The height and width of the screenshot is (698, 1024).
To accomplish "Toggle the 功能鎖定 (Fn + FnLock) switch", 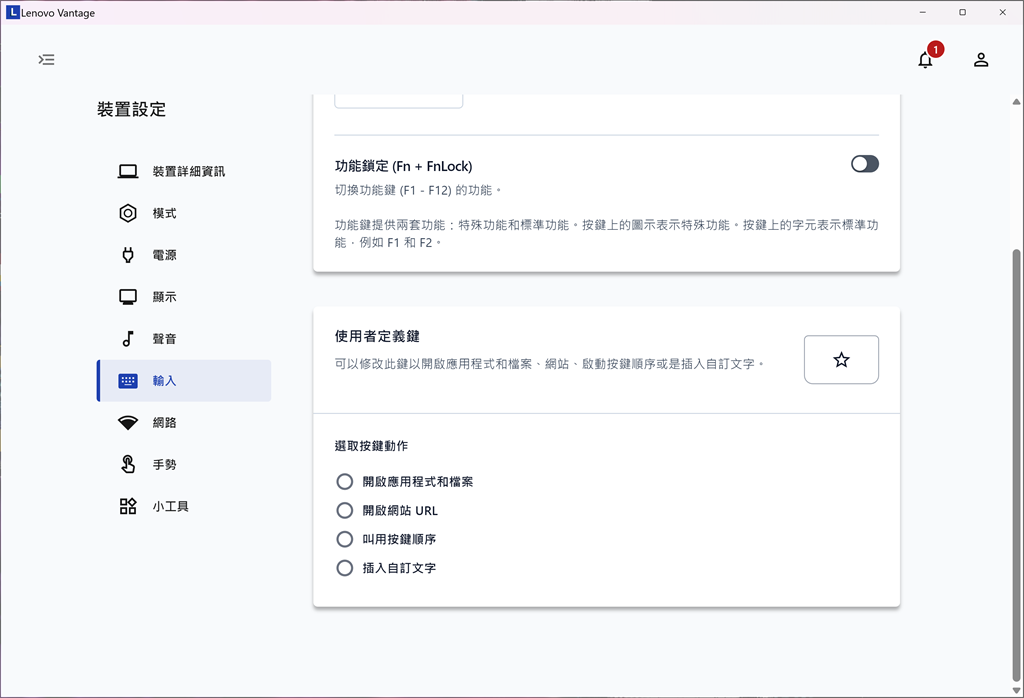I will pos(864,164).
